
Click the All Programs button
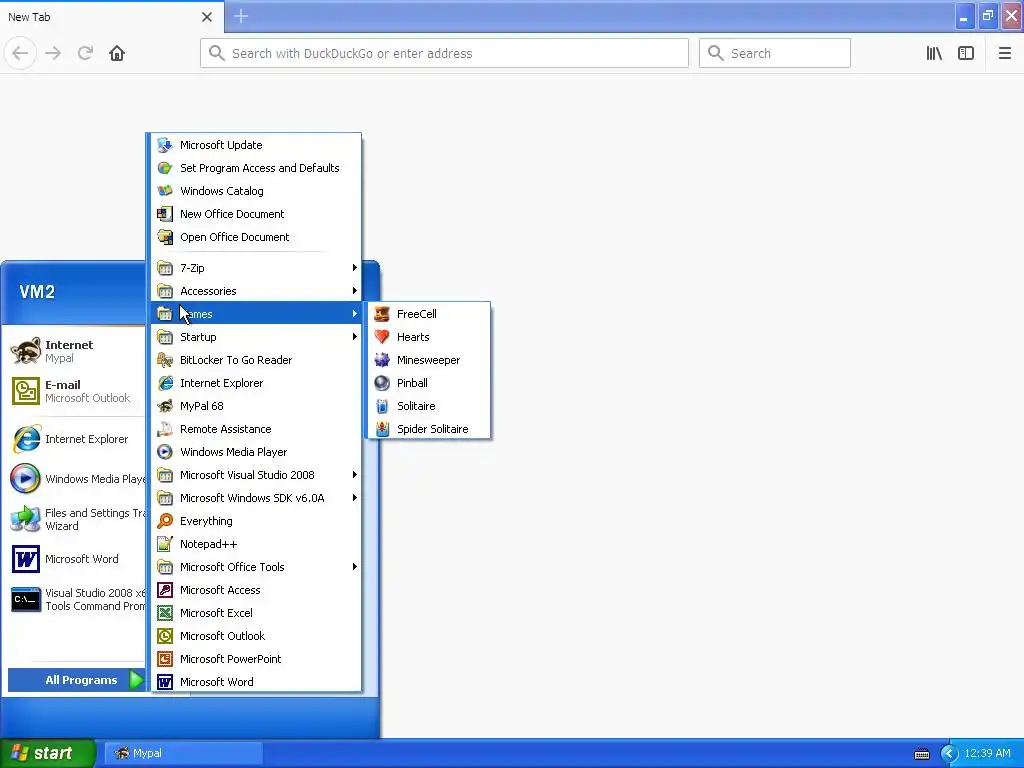(x=76, y=680)
